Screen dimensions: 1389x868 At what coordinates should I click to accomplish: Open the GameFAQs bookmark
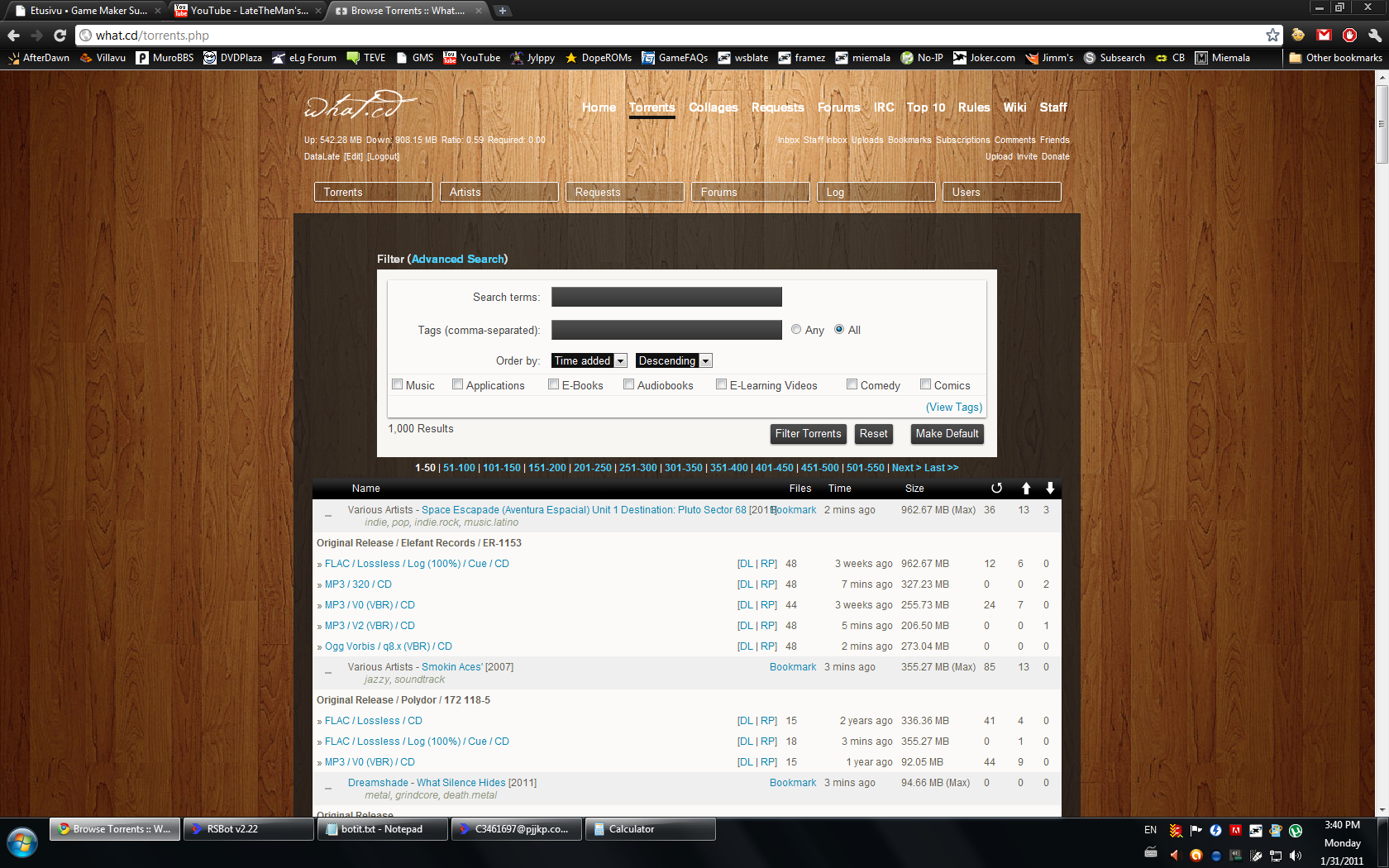point(675,58)
